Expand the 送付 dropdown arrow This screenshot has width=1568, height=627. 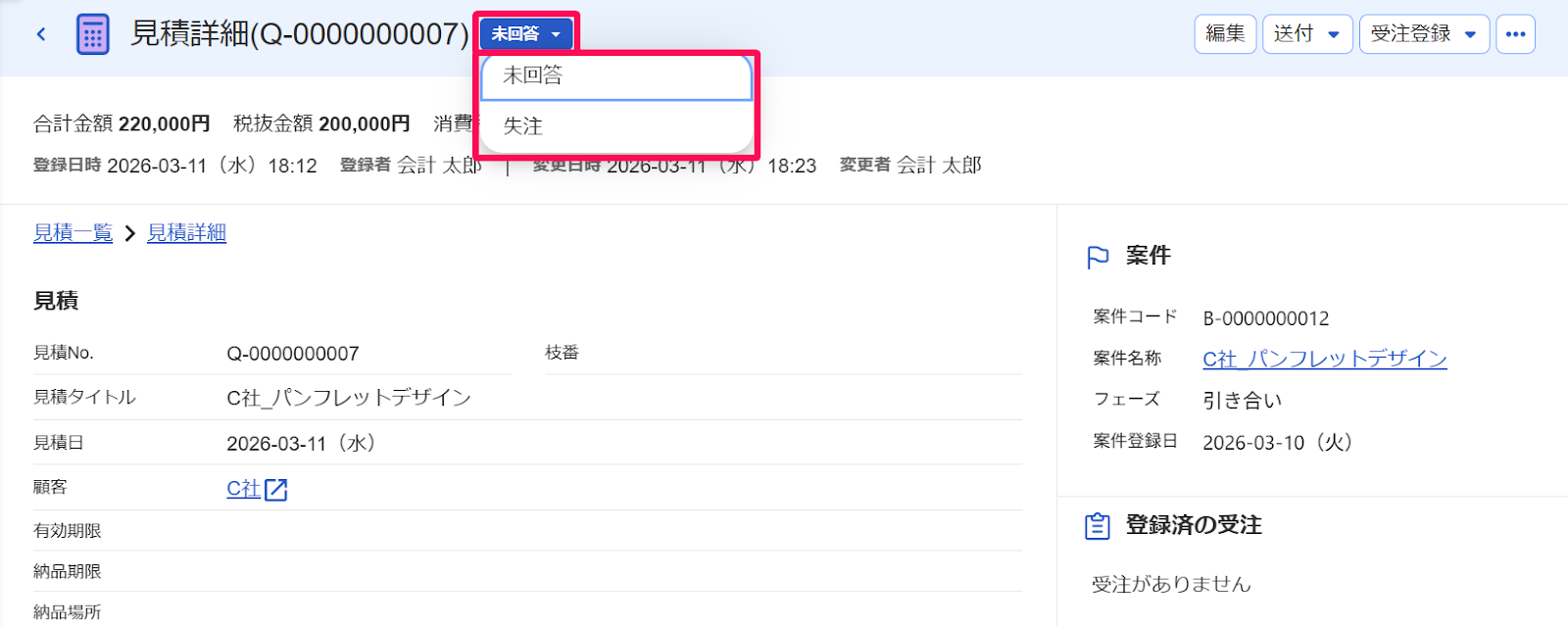(1333, 34)
